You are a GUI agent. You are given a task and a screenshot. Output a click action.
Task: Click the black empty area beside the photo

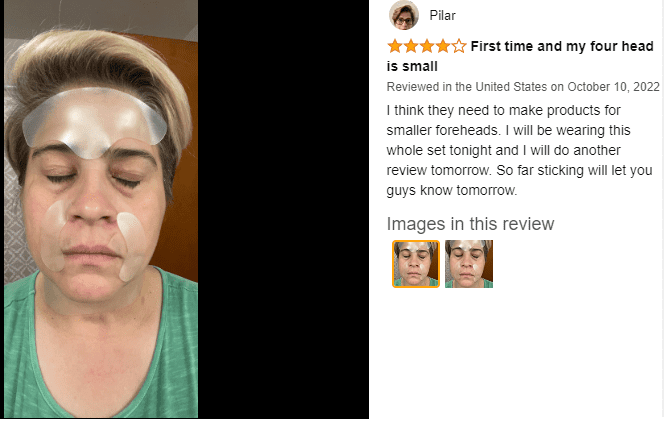pyautogui.click(x=283, y=209)
